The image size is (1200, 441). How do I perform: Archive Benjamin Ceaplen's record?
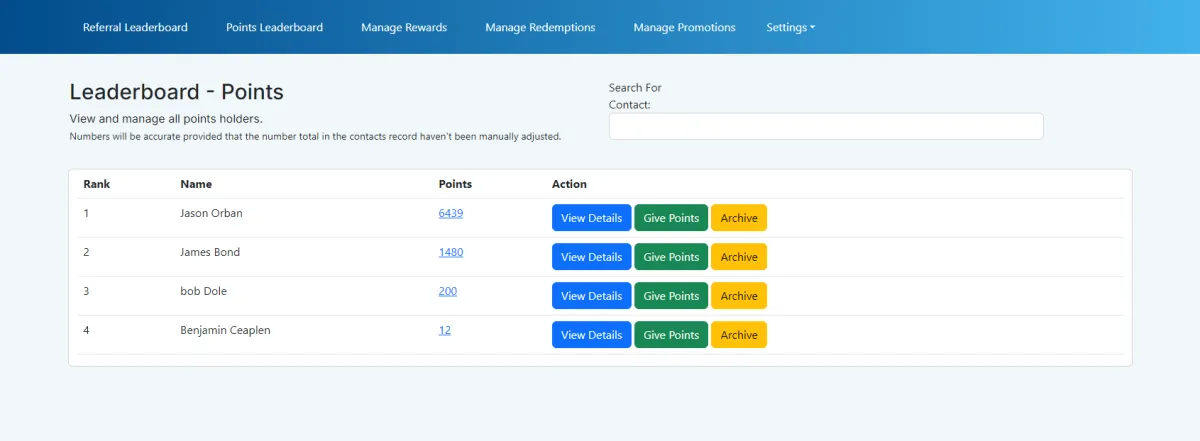(739, 335)
